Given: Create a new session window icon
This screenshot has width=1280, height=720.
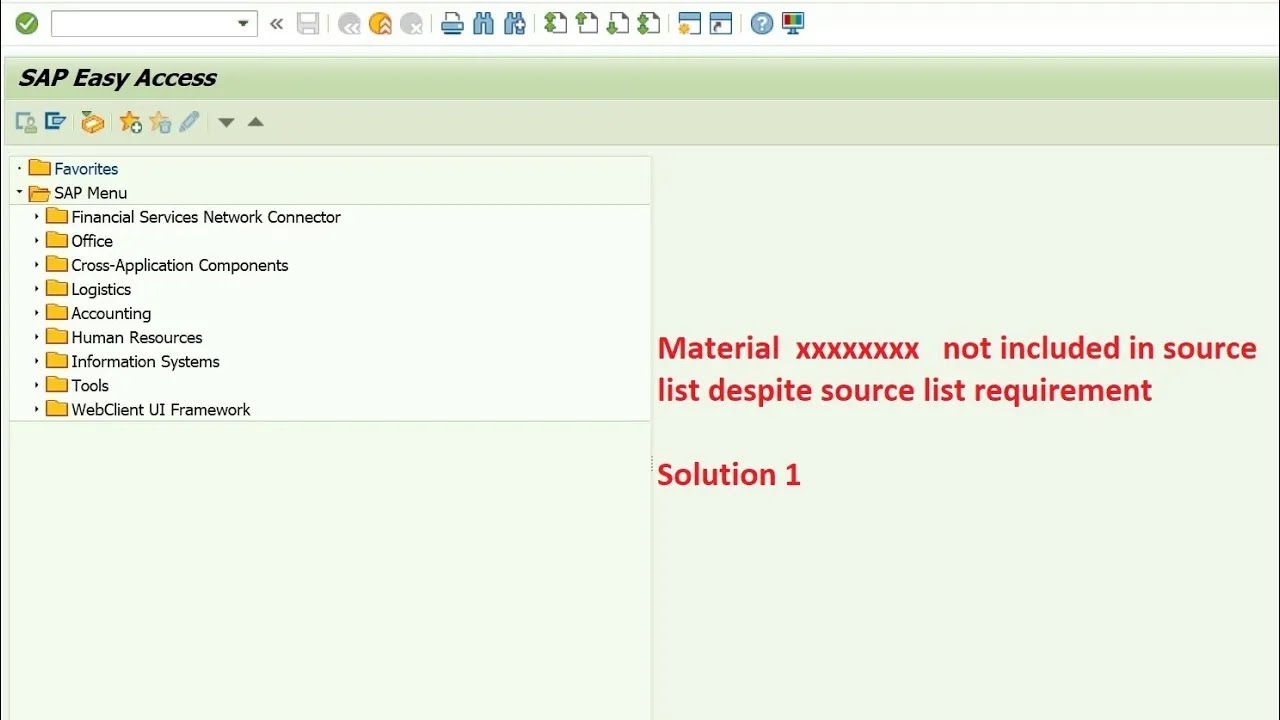Looking at the screenshot, I should [x=689, y=24].
